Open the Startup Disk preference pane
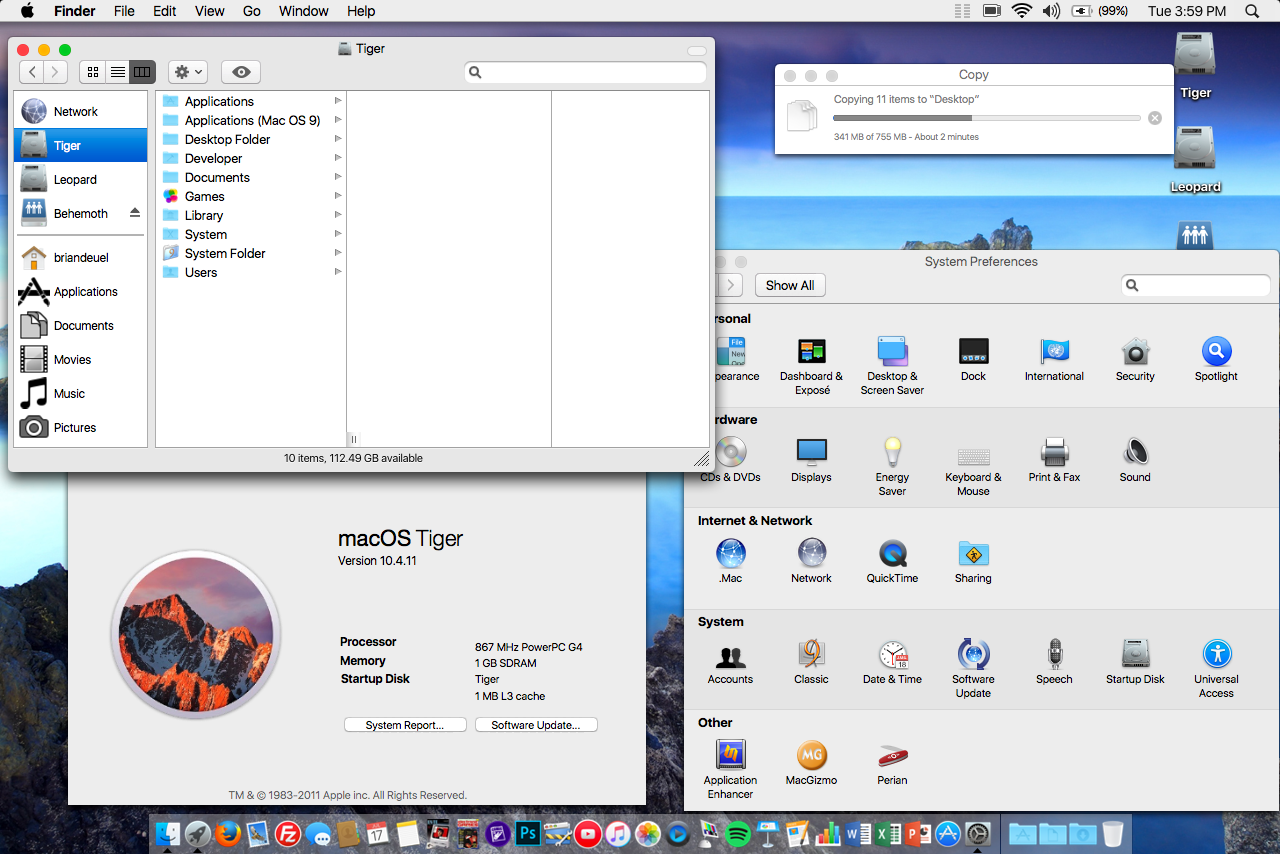Viewport: 1280px width, 854px height. [x=1135, y=654]
